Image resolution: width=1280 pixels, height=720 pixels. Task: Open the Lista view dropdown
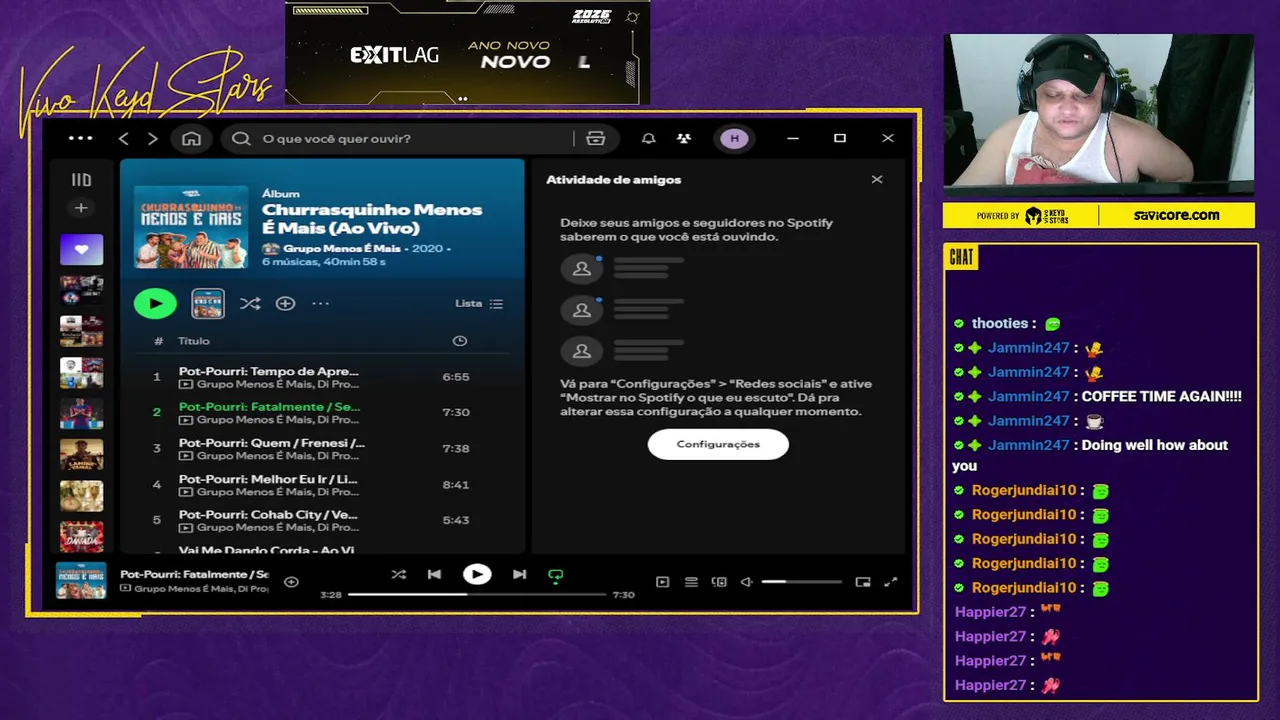click(x=479, y=303)
